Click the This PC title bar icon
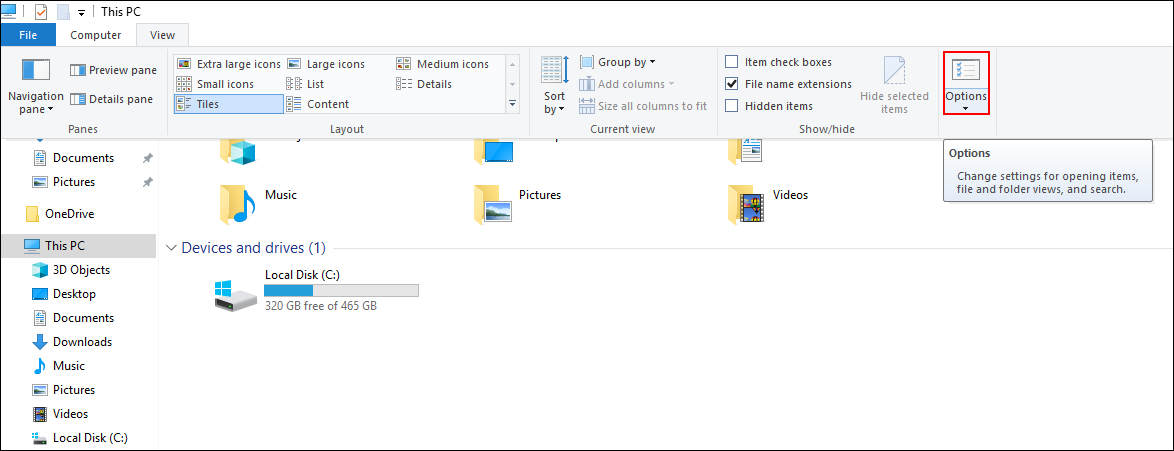Screen dimensions: 1174x451 [9, 10]
